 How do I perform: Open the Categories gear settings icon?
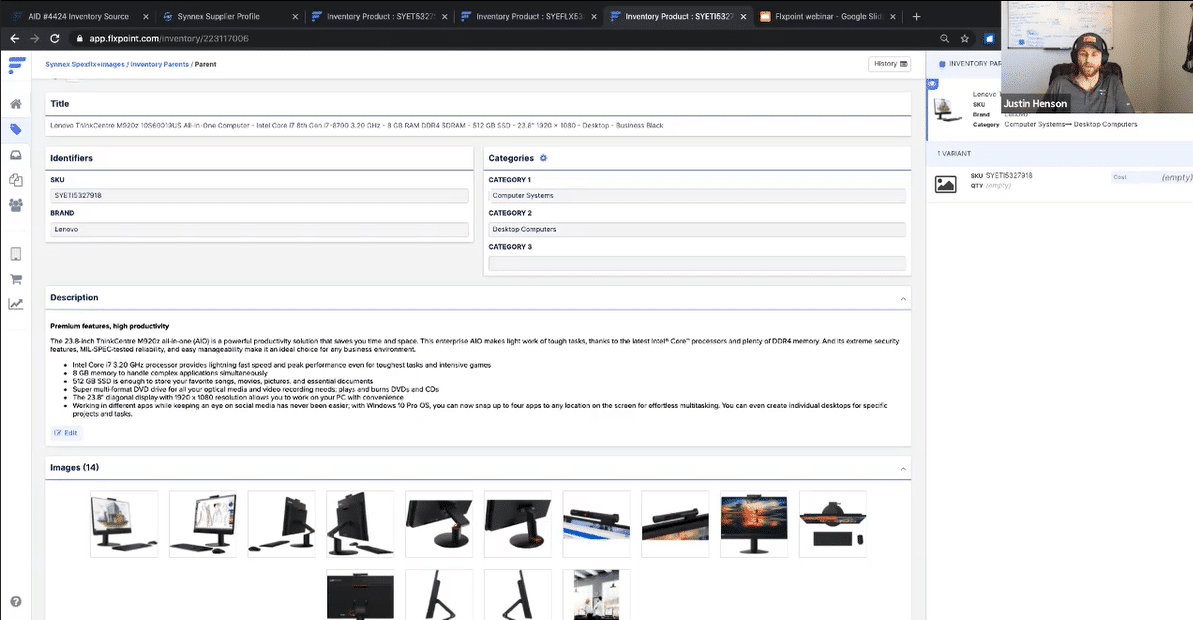(543, 158)
